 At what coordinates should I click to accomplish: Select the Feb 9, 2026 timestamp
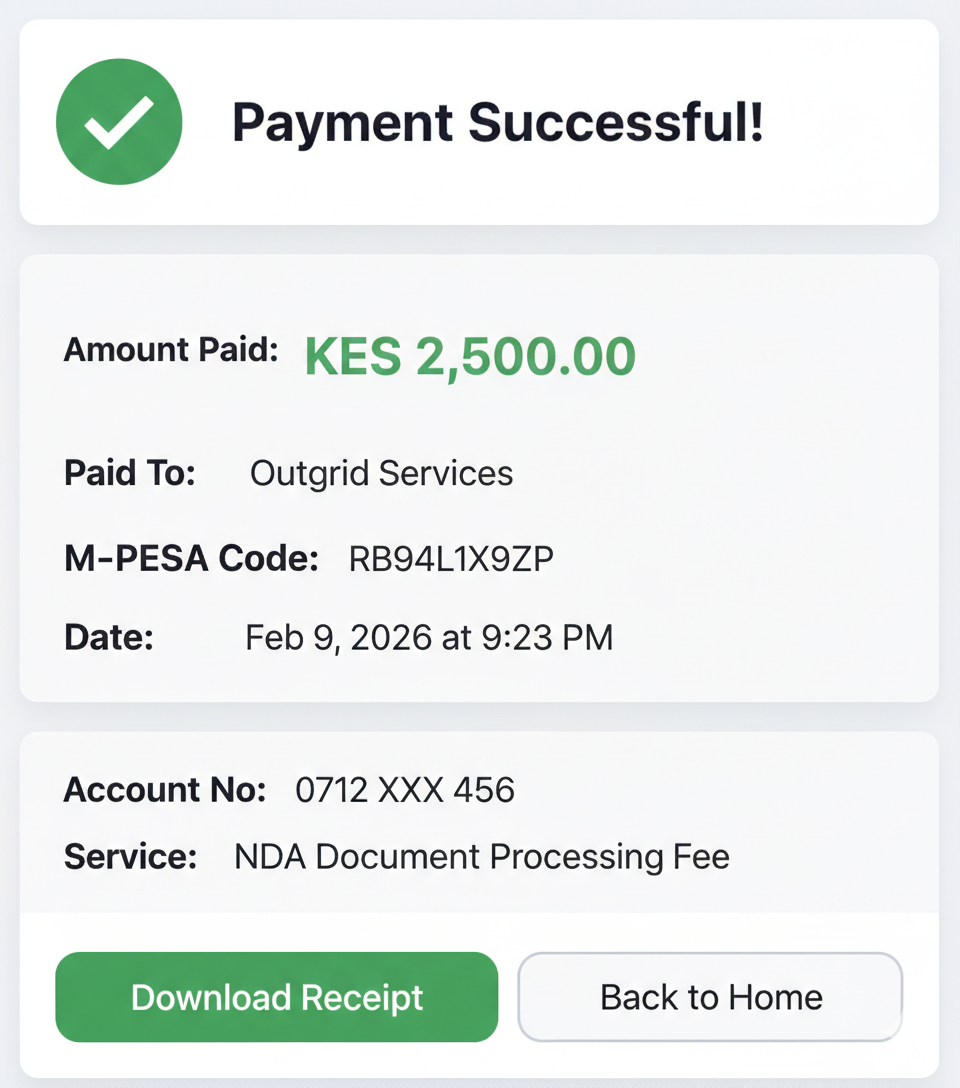coord(429,637)
